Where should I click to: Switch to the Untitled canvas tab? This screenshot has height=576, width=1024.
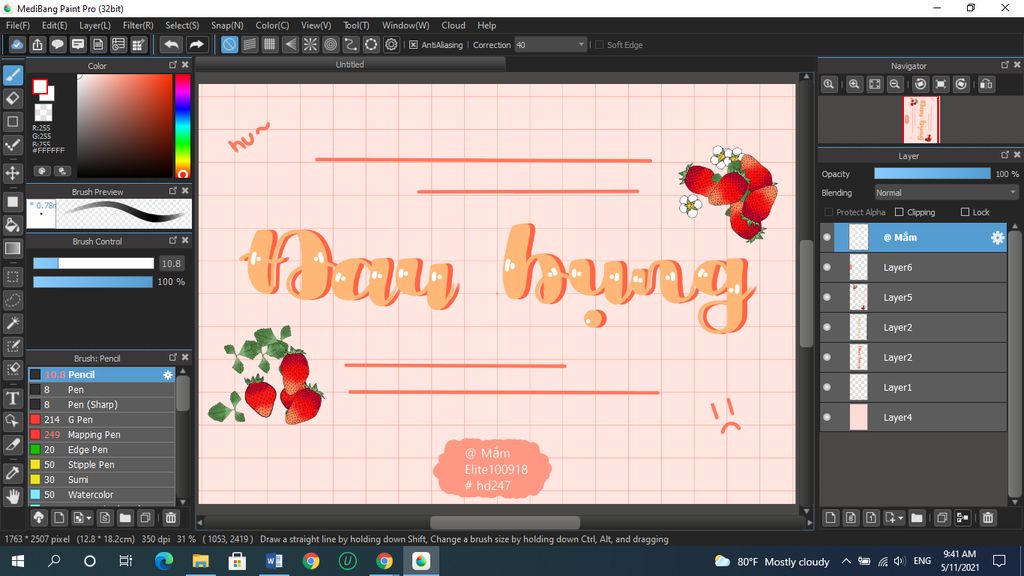(350, 65)
